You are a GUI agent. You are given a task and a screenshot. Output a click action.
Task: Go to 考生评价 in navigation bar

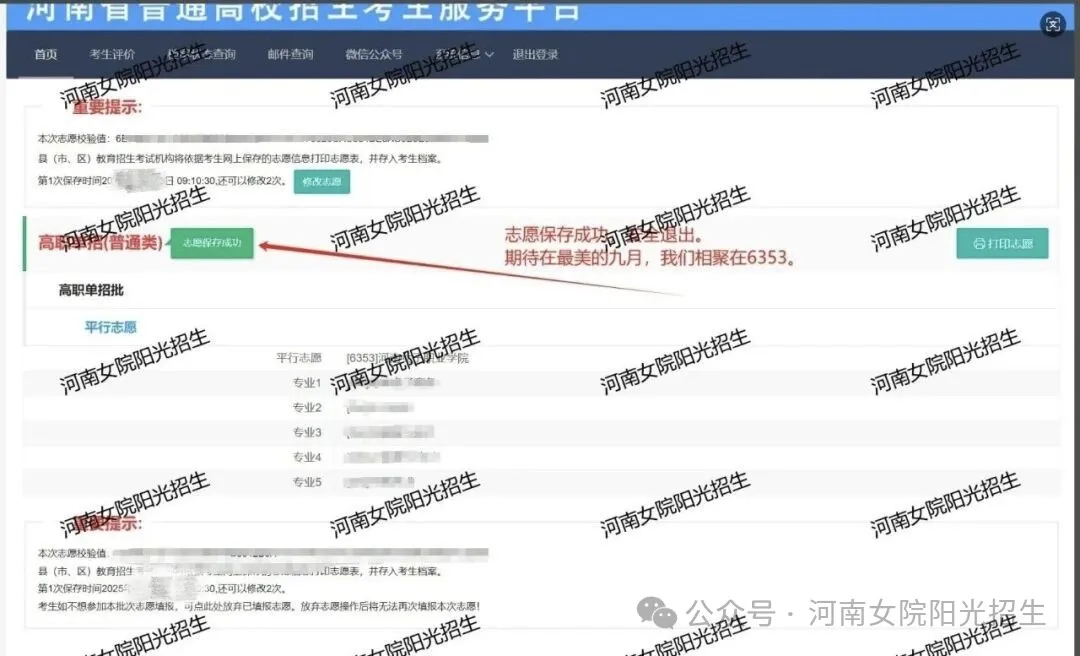click(112, 55)
